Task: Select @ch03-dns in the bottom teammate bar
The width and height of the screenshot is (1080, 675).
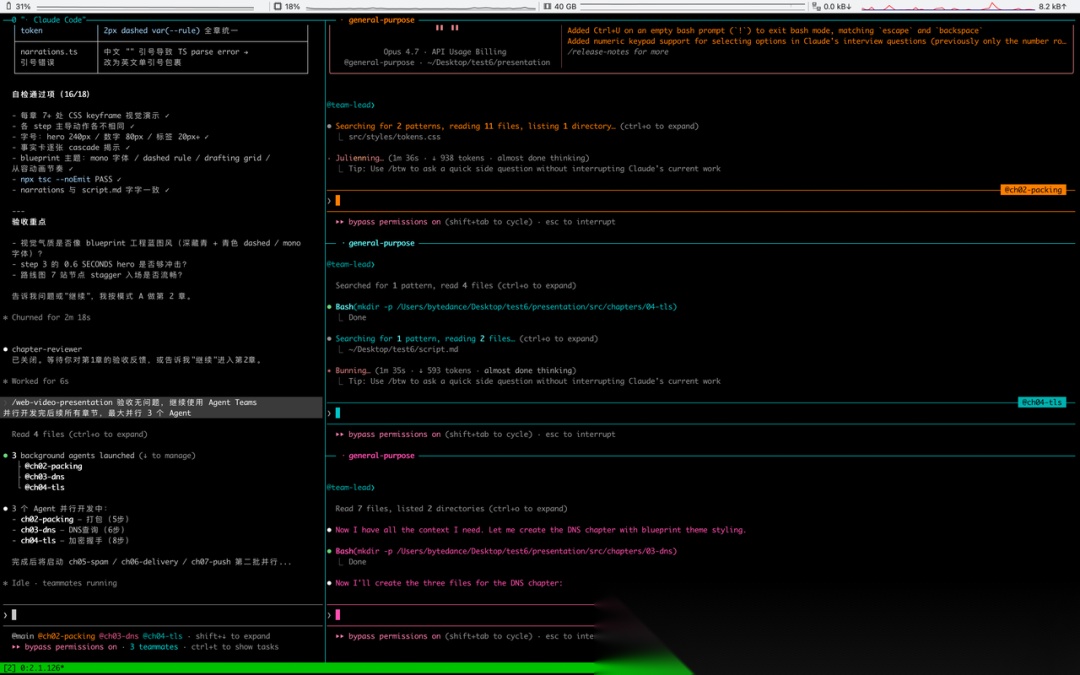Action: 118,636
